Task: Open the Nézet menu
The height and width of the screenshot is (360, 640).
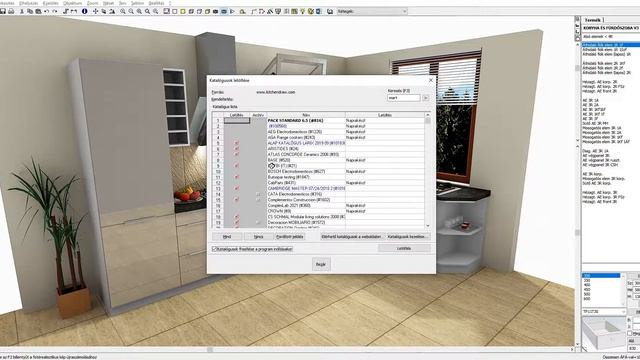Action: 109,3
